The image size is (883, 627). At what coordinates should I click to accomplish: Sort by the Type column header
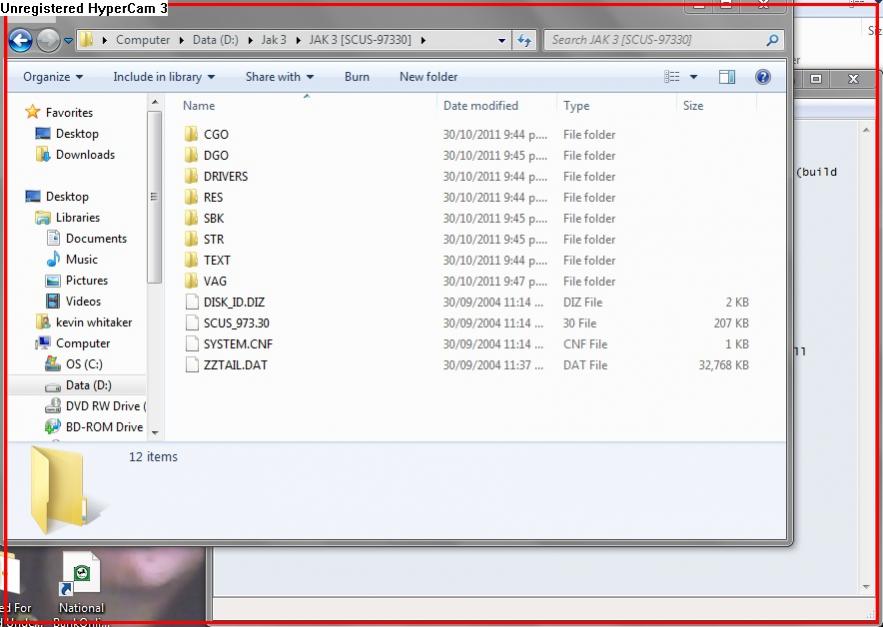[x=576, y=106]
